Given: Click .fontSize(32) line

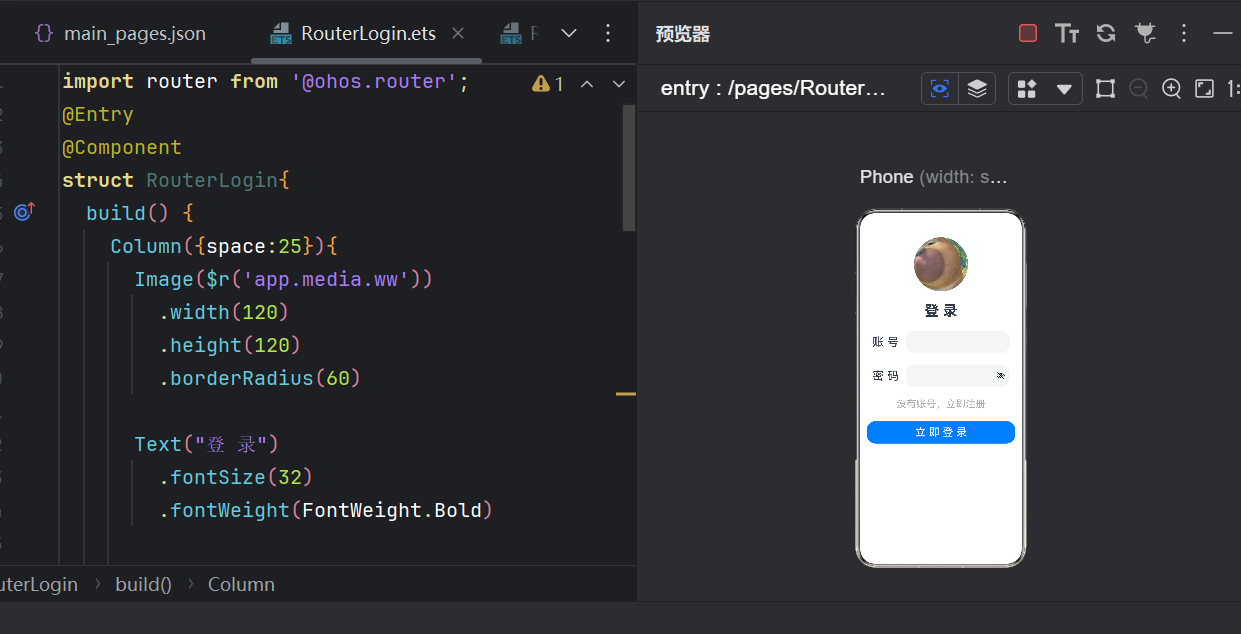Looking at the screenshot, I should point(235,477).
